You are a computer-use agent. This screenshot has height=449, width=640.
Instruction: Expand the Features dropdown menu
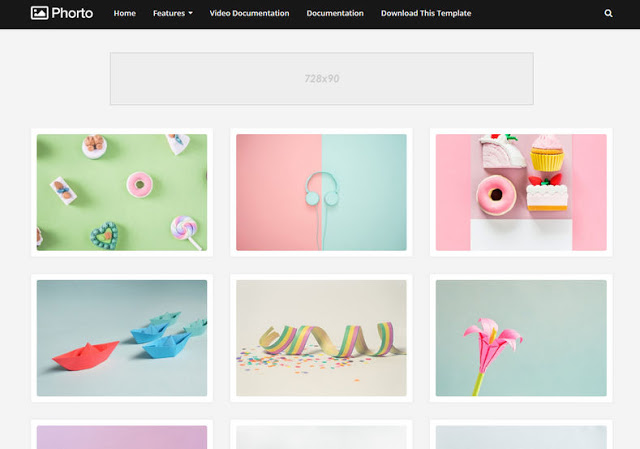[173, 13]
